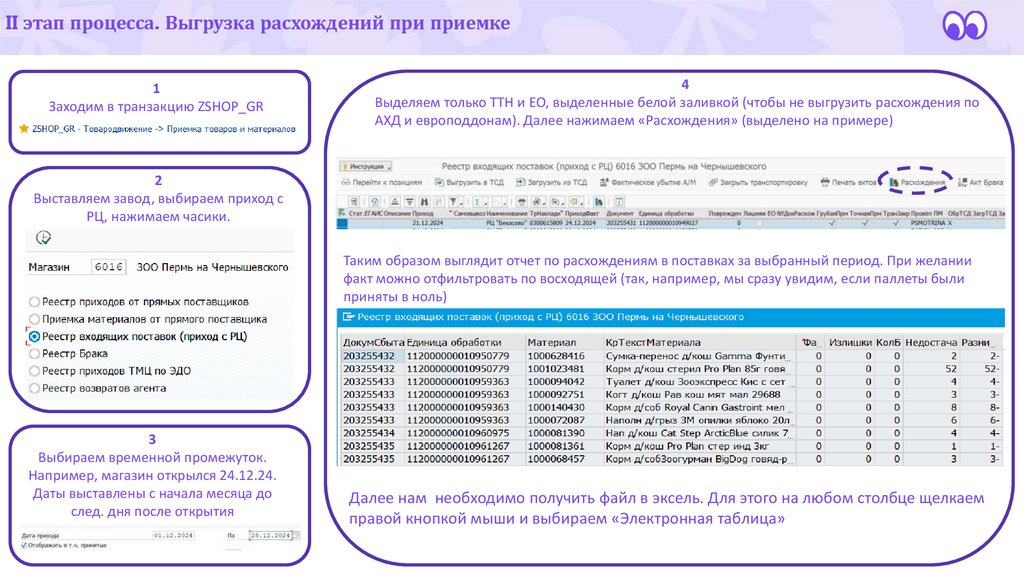
Task: Click Печать актов button
Action: pyautogui.click(x=848, y=183)
